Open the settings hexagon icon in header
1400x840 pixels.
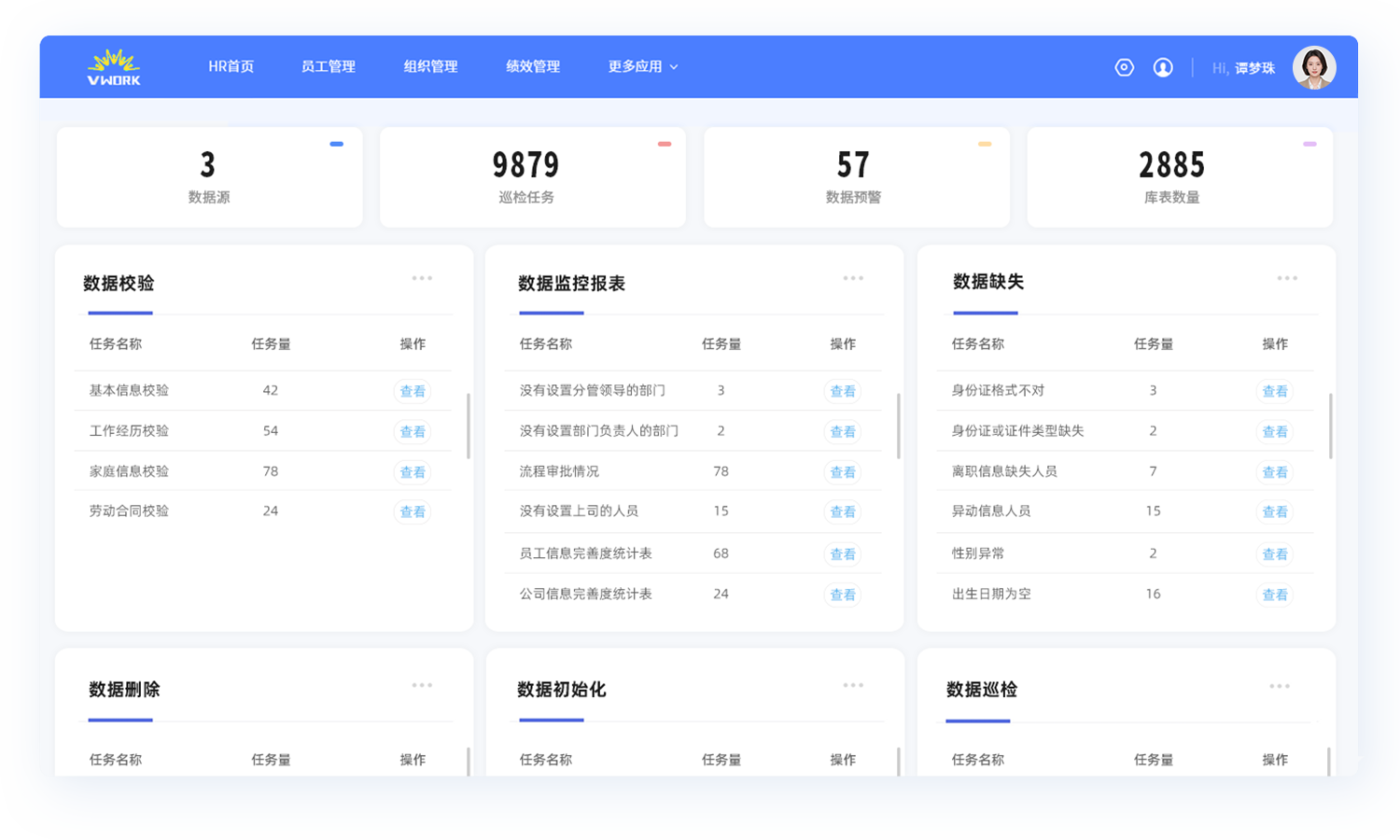(1125, 67)
